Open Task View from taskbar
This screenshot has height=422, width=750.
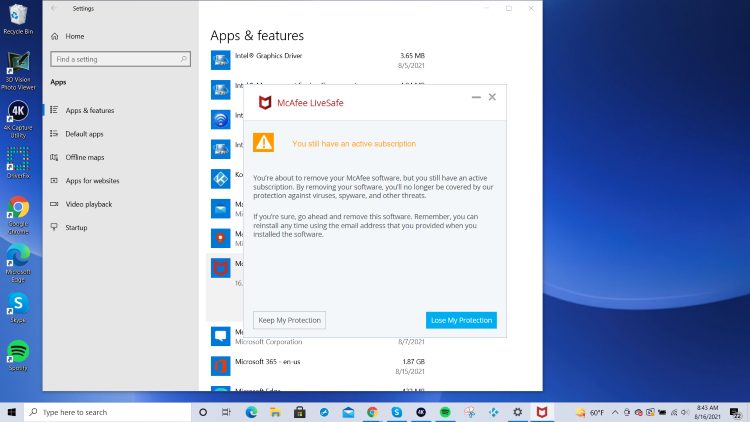click(226, 412)
